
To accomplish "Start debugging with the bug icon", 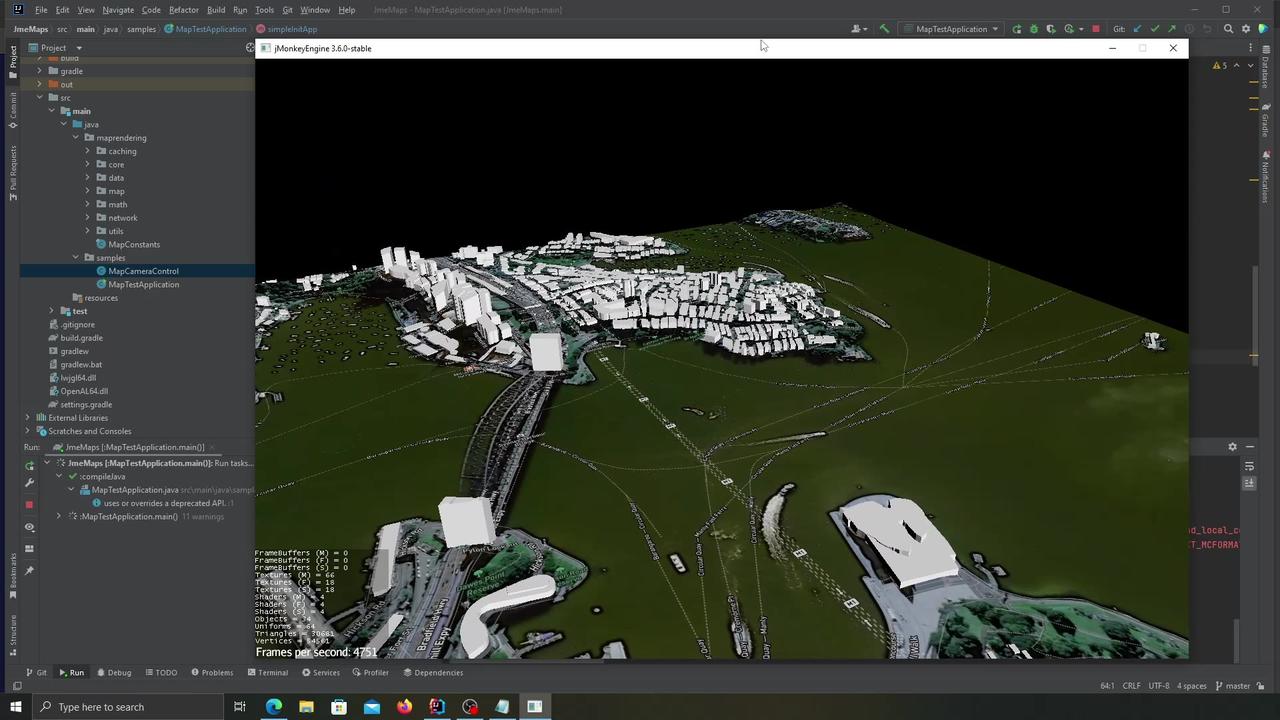I will (1033, 29).
